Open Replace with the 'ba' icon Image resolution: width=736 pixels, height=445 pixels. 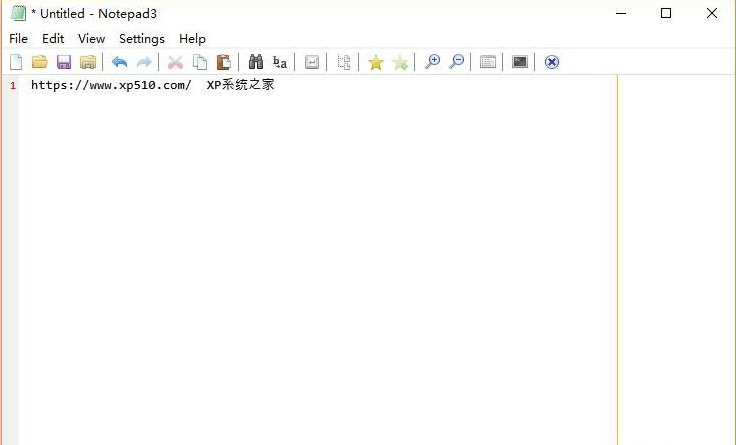(280, 62)
